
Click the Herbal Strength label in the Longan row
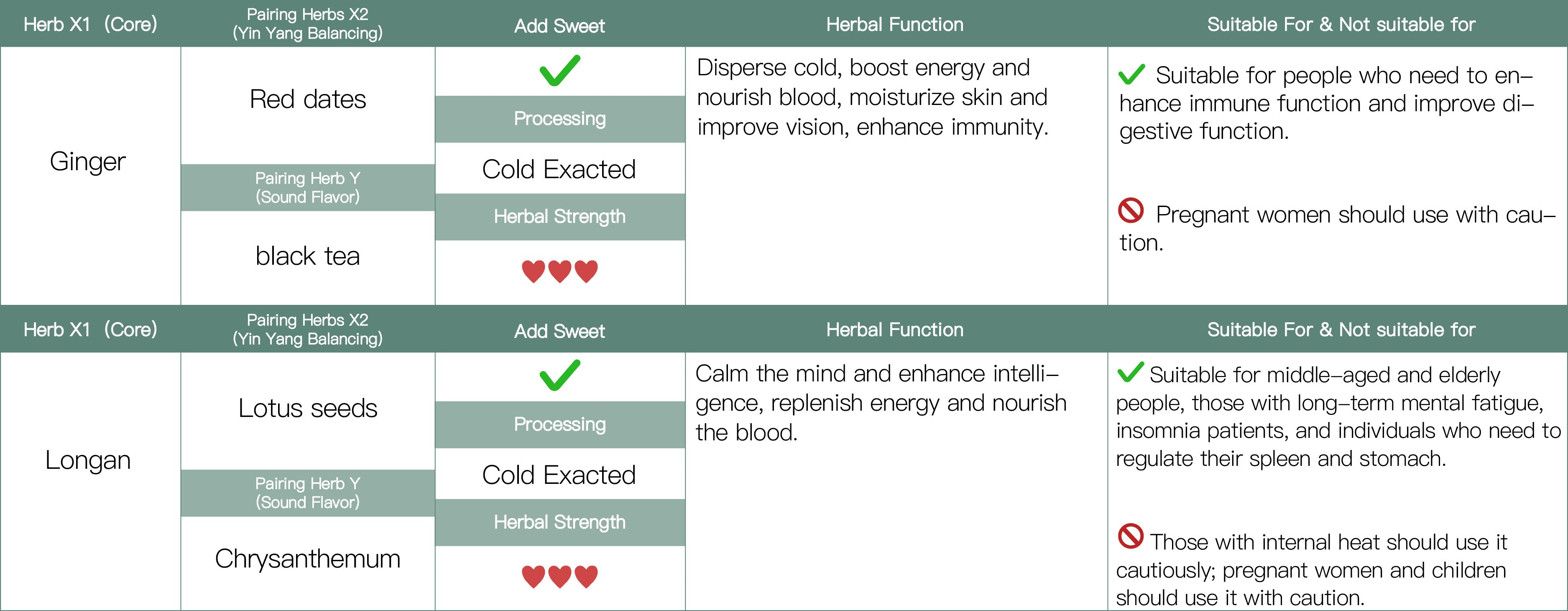559,522
